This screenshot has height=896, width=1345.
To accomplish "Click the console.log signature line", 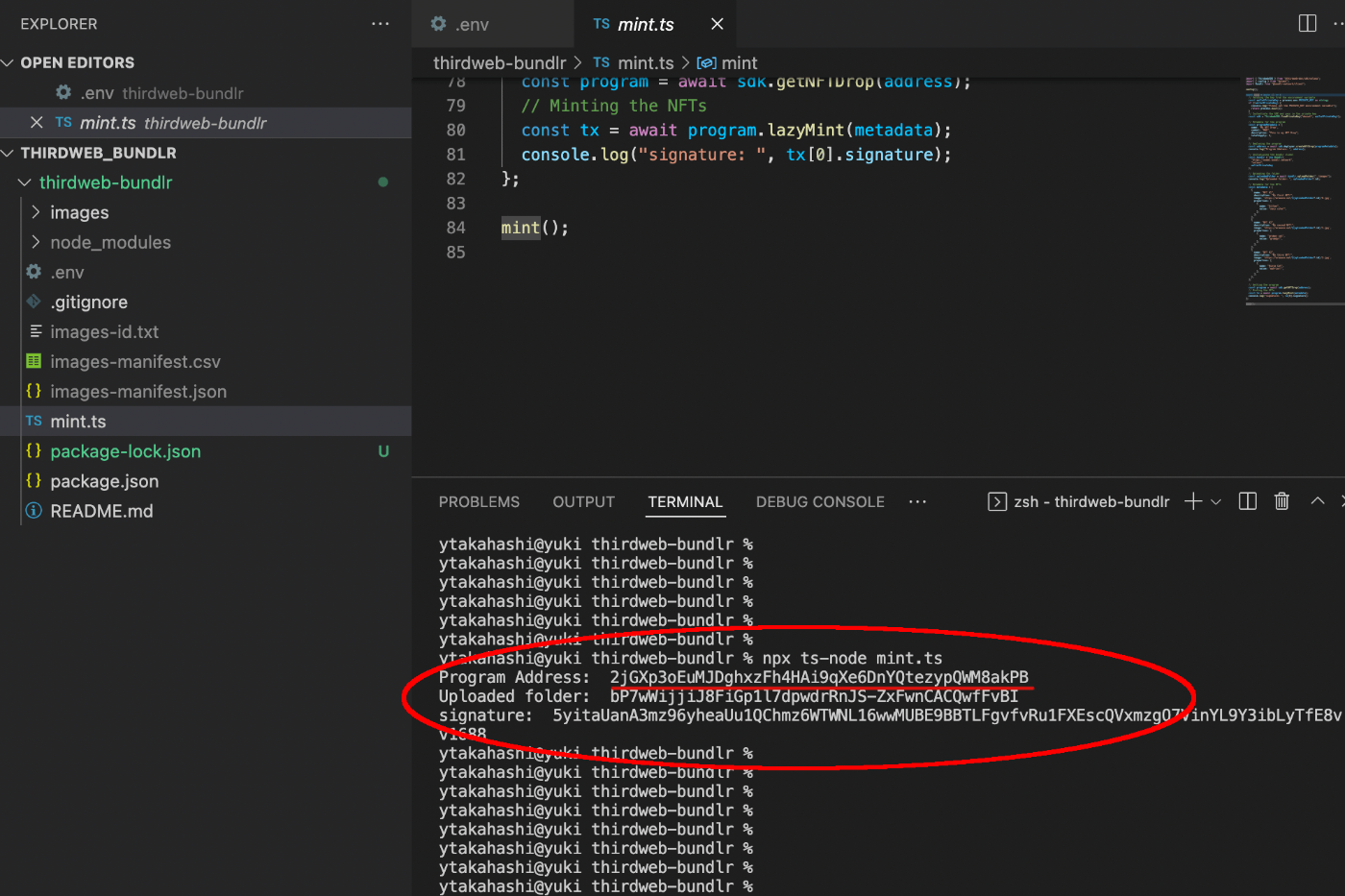I will pos(736,155).
